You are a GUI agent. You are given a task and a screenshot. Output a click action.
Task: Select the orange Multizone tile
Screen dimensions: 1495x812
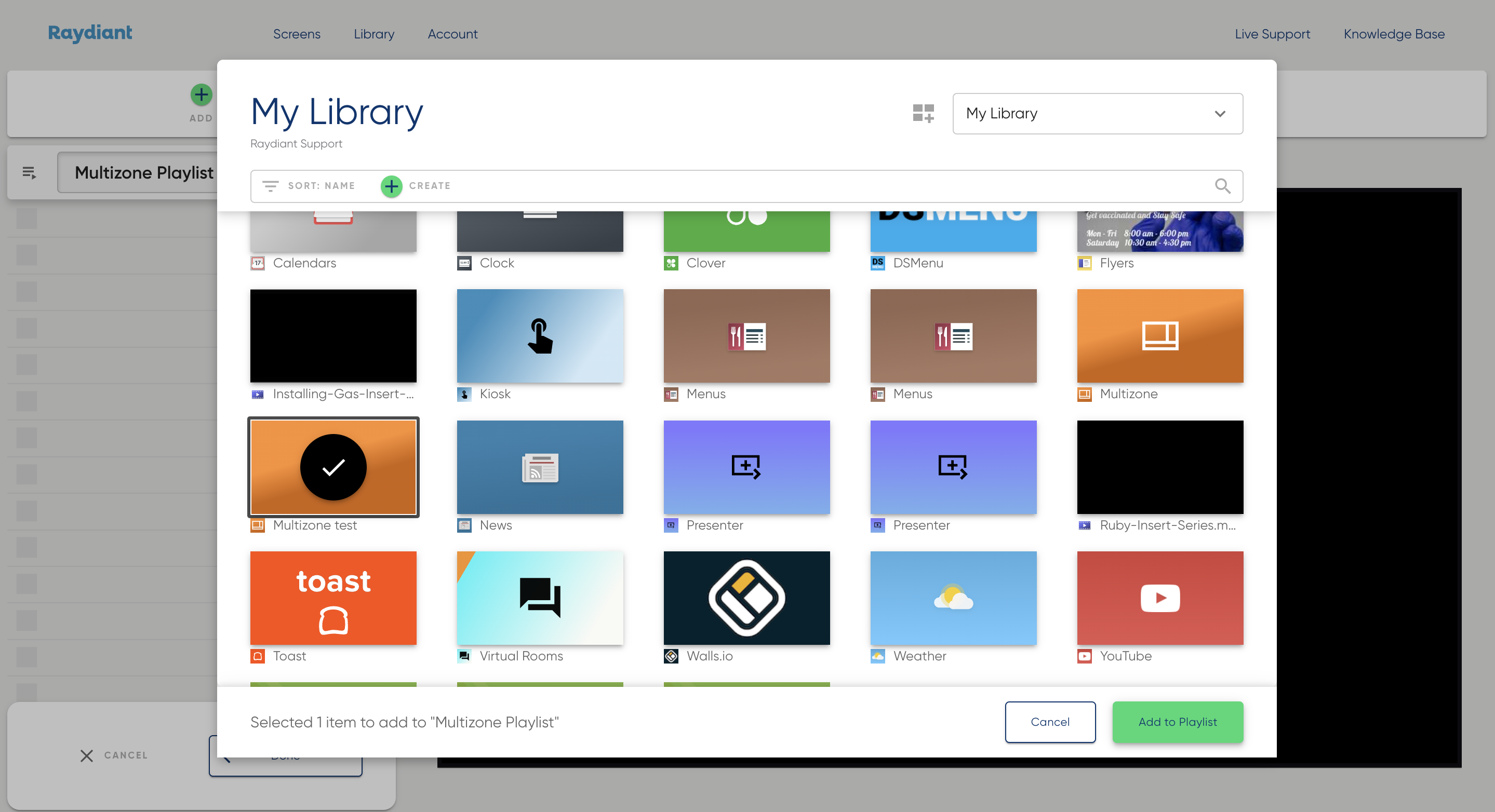(x=1159, y=336)
